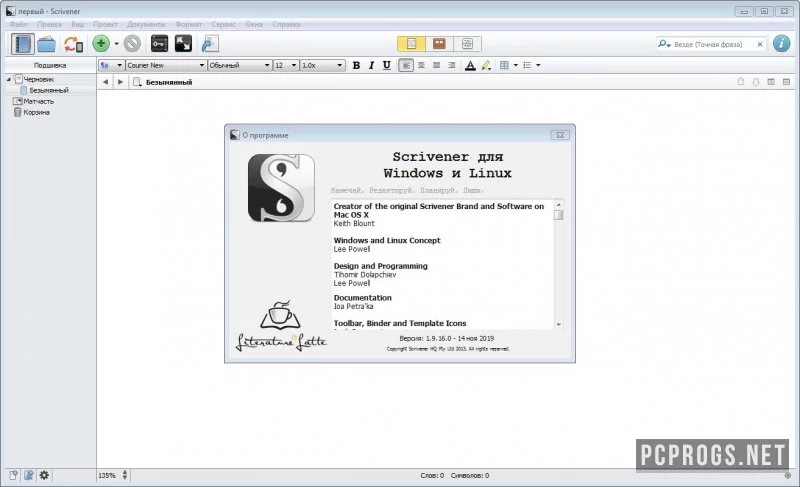The image size is (800, 487).
Task: Toggle underline formatting
Action: pos(387,65)
